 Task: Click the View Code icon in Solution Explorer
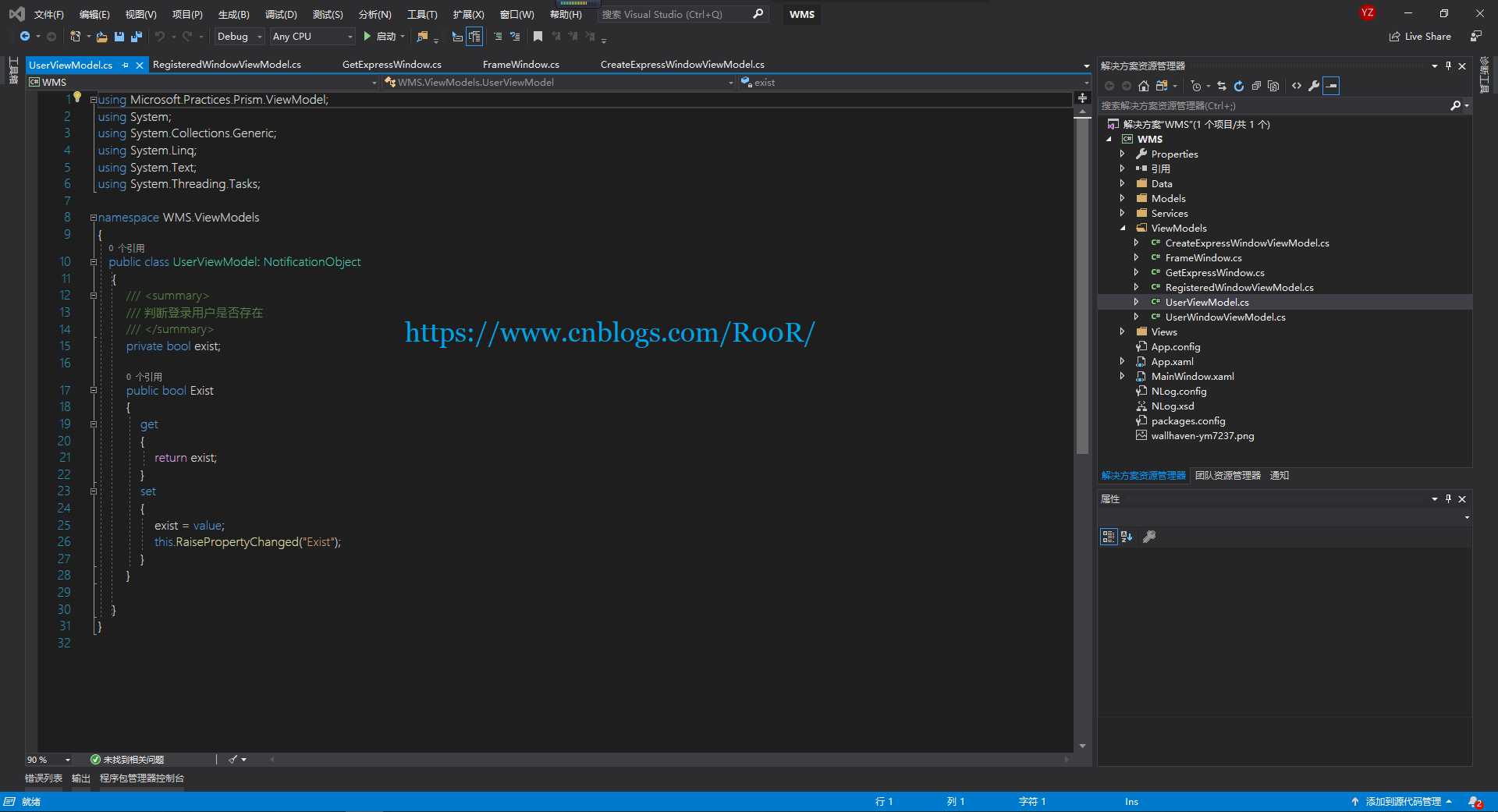(x=1297, y=86)
